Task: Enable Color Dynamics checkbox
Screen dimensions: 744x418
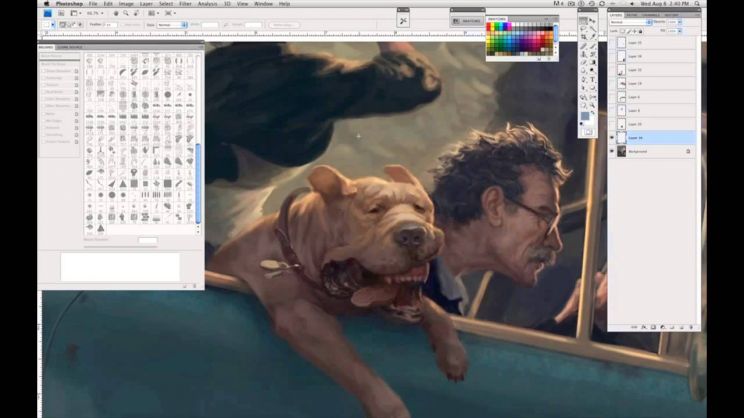Action: coord(43,99)
